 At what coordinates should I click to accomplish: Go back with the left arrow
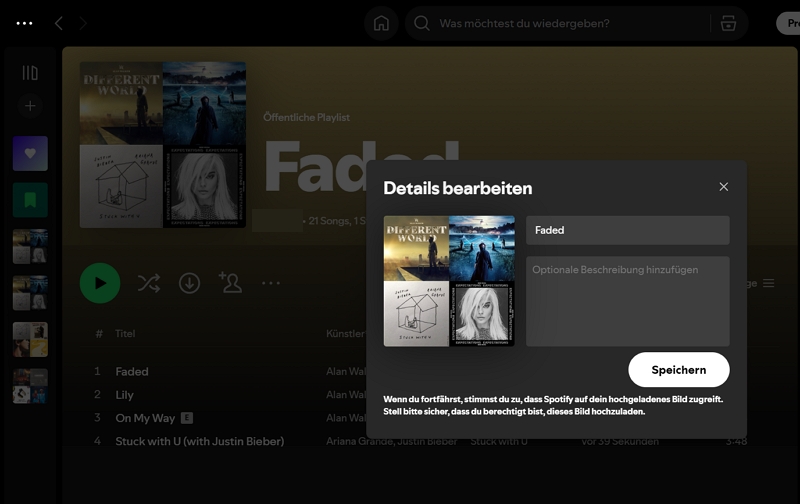58,23
